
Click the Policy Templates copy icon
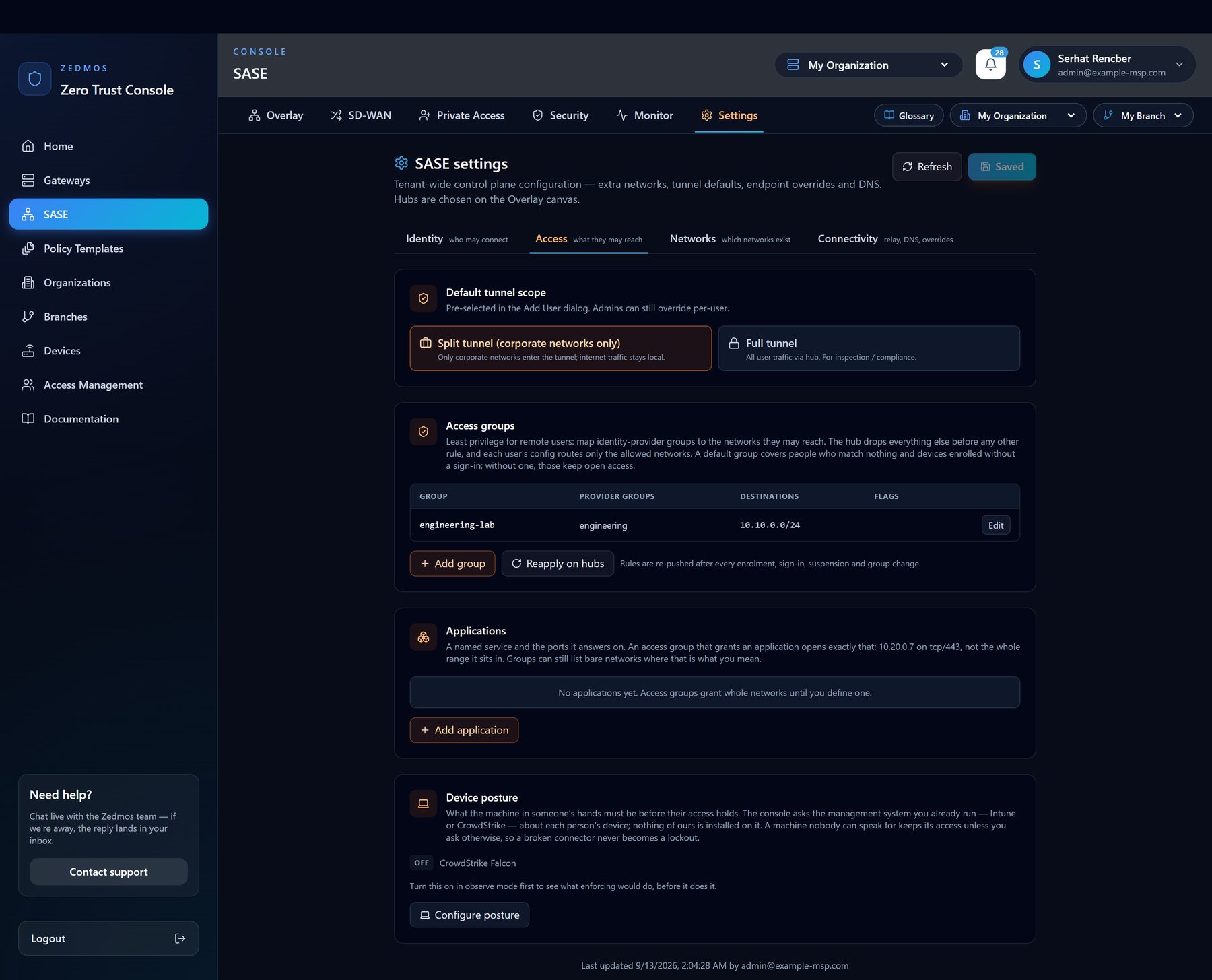point(28,249)
